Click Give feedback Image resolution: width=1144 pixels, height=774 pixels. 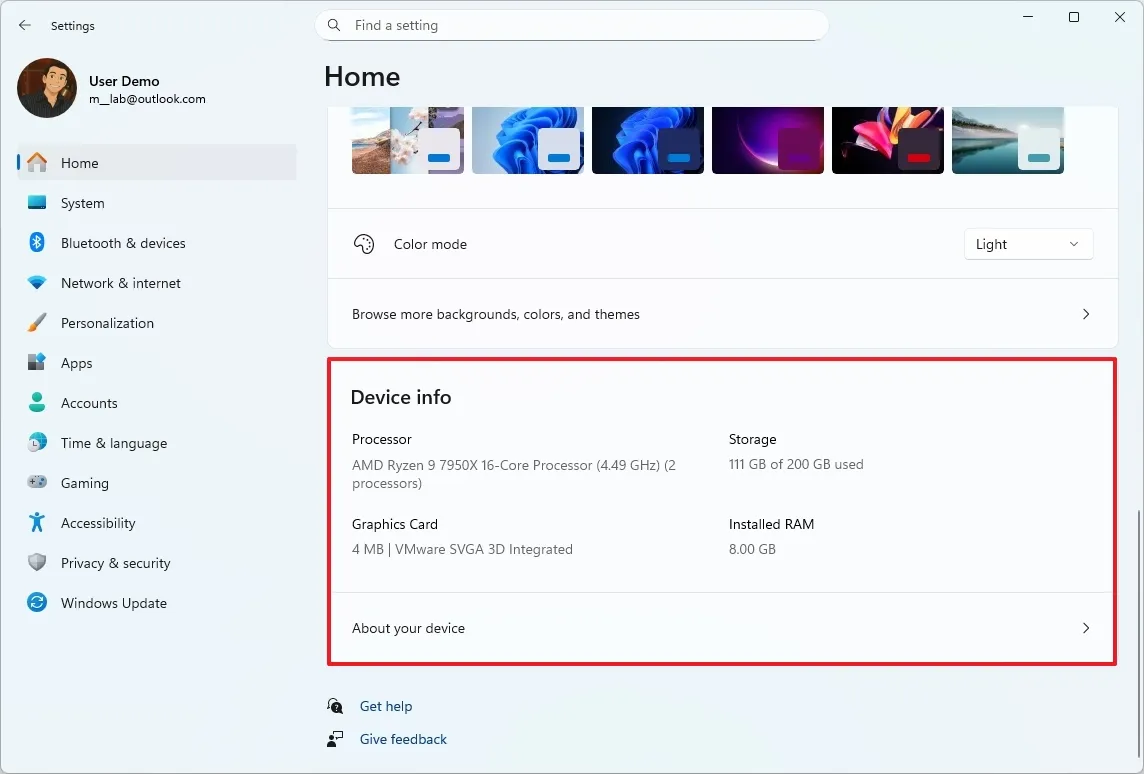(403, 739)
